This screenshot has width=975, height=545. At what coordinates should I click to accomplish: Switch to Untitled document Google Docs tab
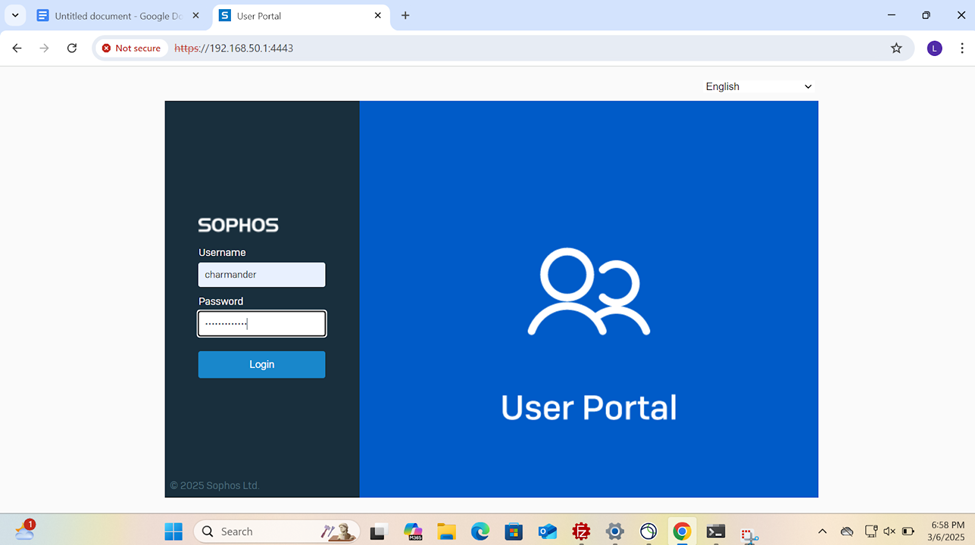pos(118,16)
